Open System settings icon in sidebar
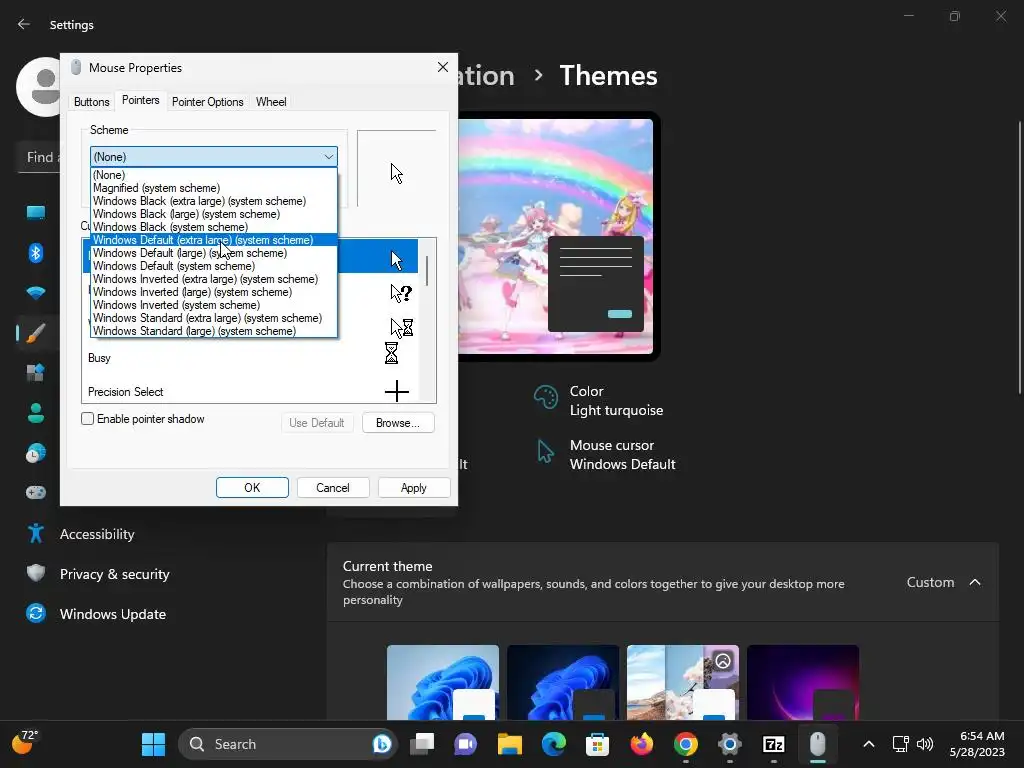The width and height of the screenshot is (1024, 768). point(36,212)
